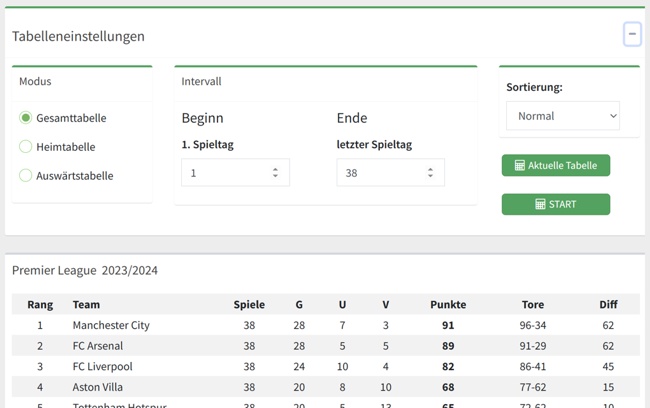650x408 pixels.
Task: Click the Team column header
Action: tap(86, 304)
